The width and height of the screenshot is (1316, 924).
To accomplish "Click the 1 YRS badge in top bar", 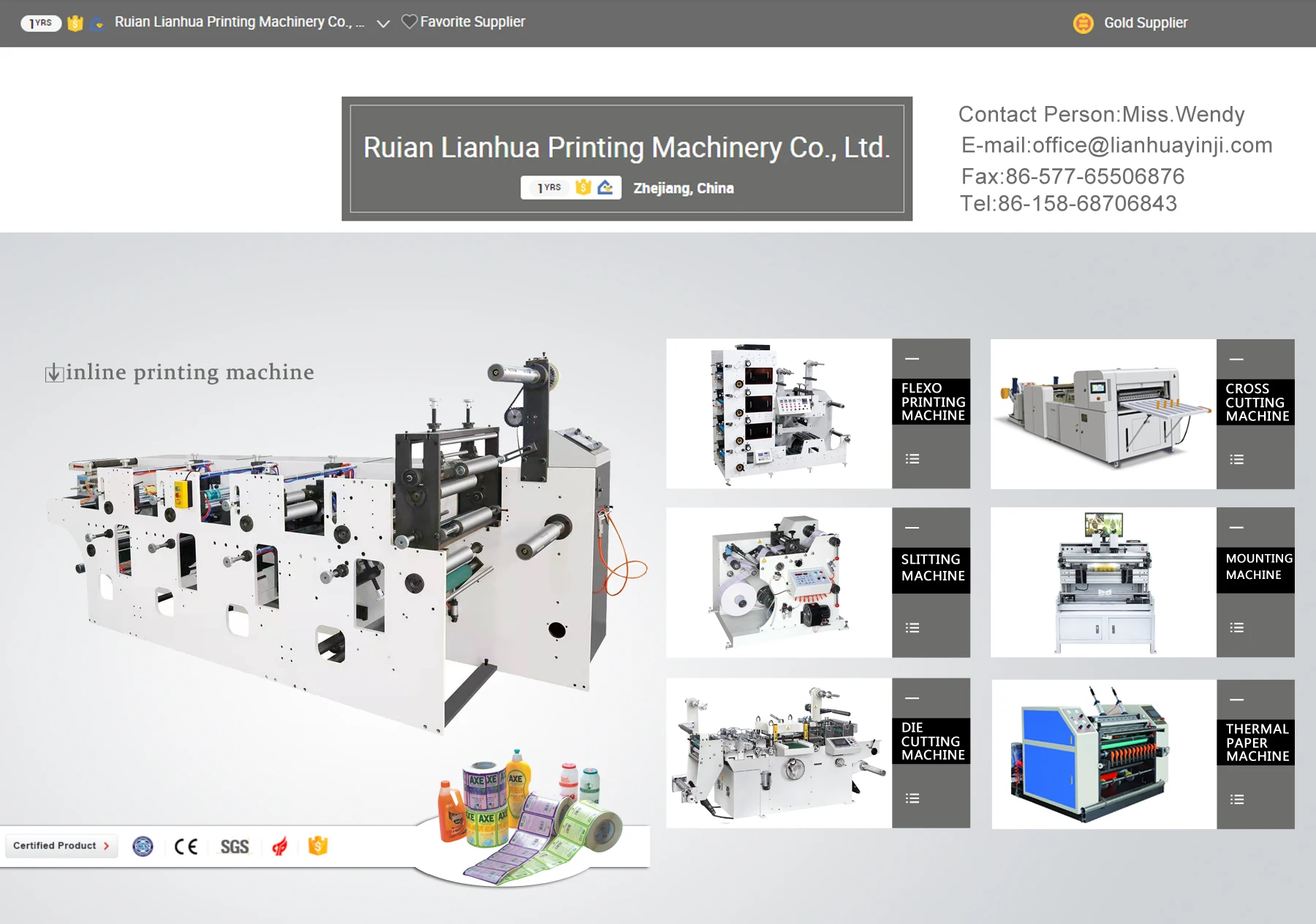I will tap(41, 23).
